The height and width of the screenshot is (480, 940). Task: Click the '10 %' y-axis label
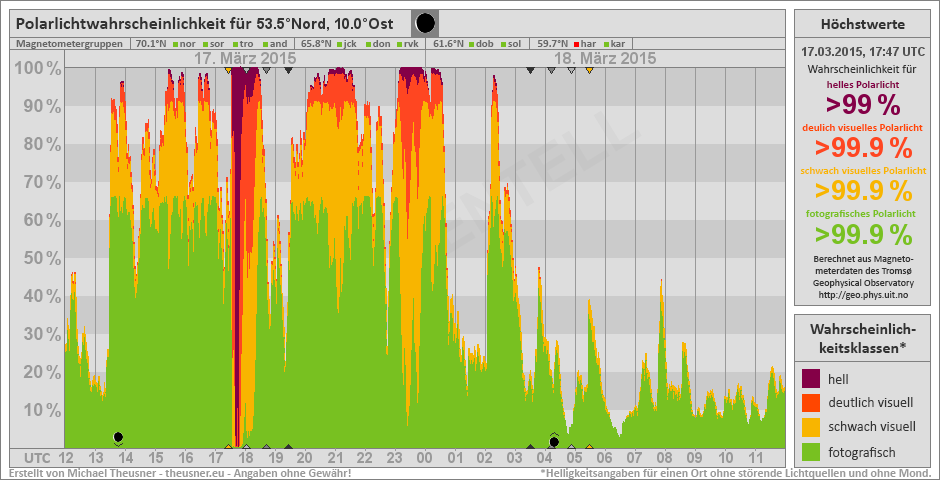tap(41, 410)
